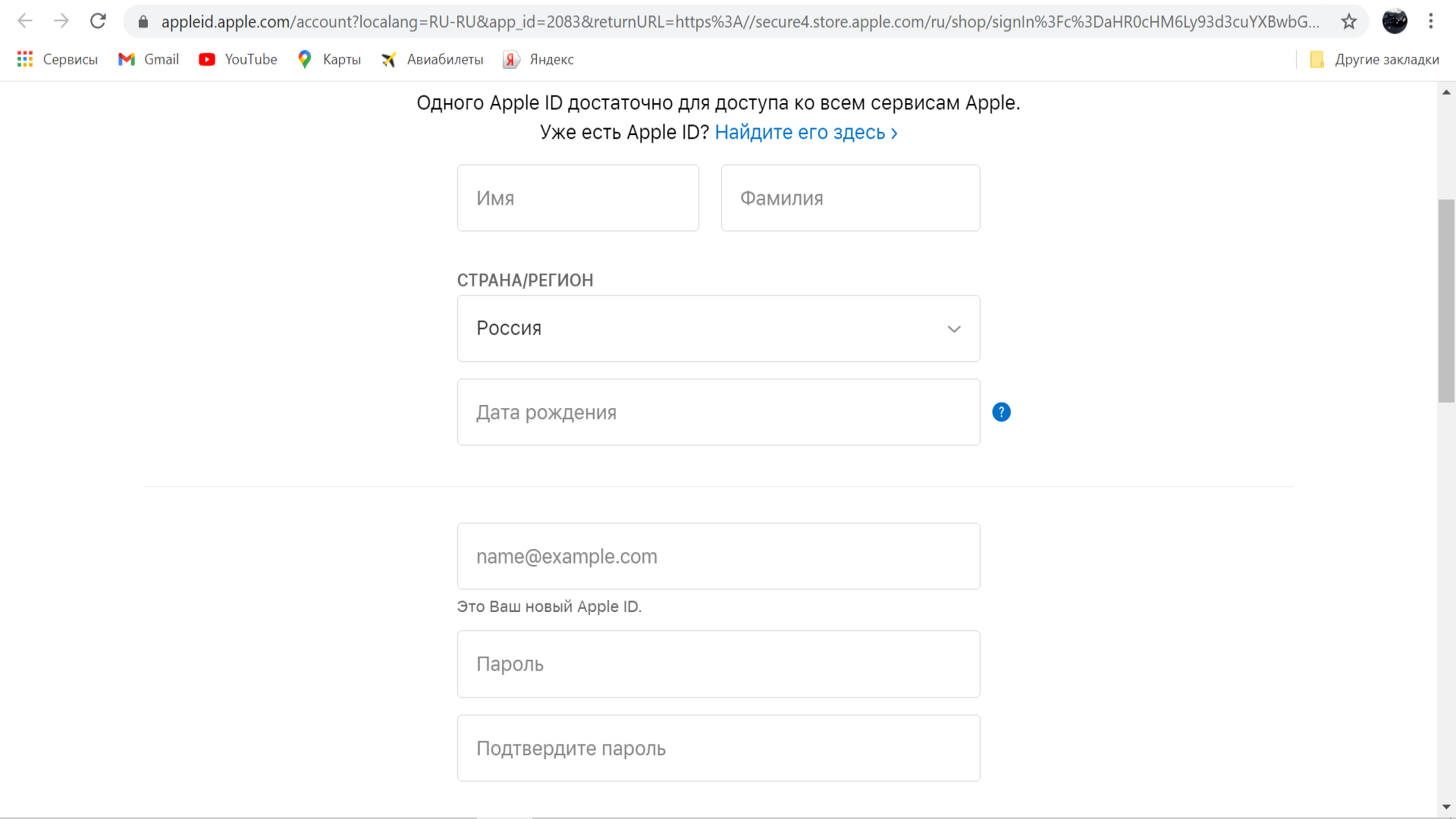This screenshot has height=819, width=1456.
Task: Bookmark this page with the star icon
Action: (x=1349, y=21)
